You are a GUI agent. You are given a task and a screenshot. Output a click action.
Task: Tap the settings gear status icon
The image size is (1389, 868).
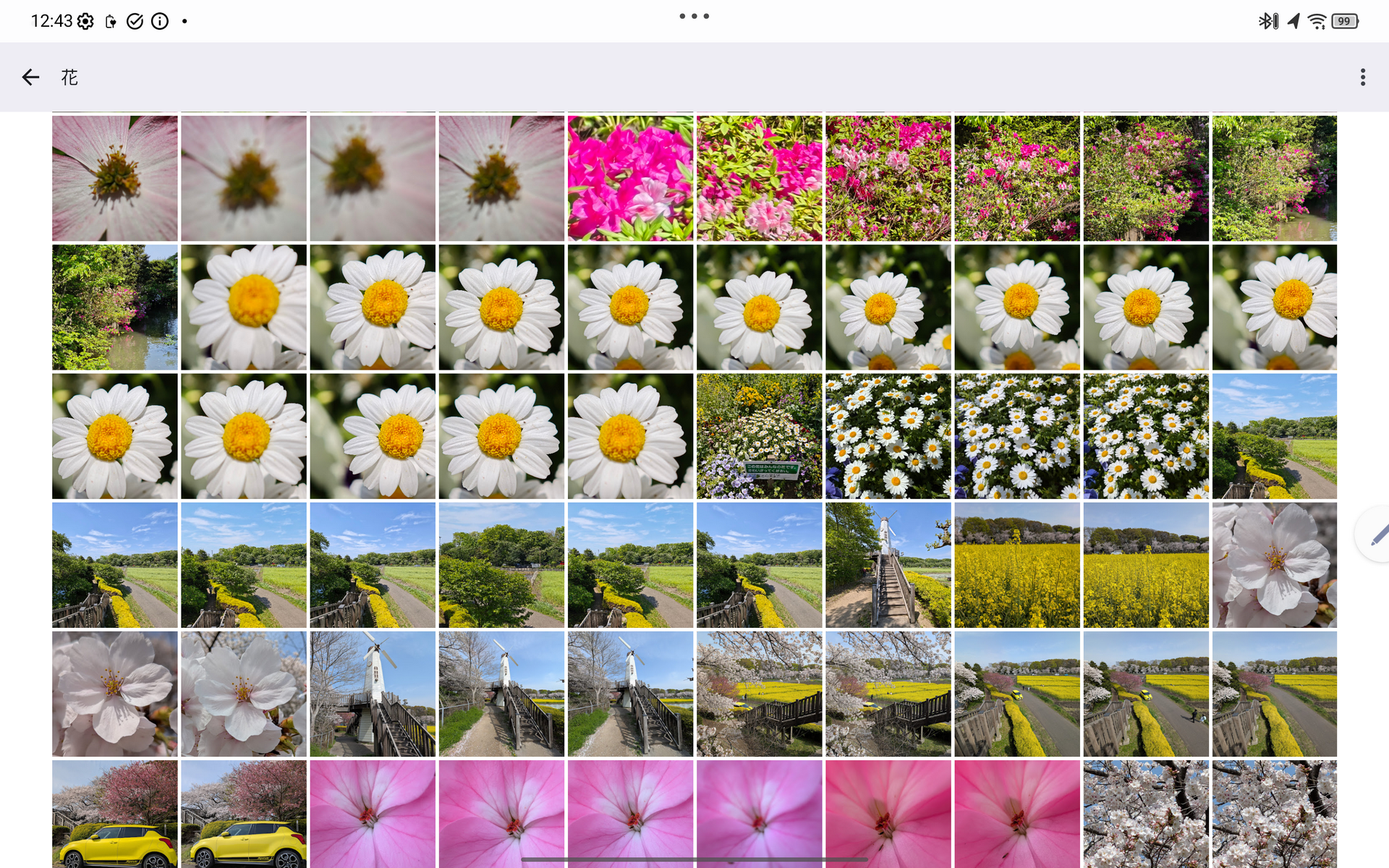pos(85,22)
